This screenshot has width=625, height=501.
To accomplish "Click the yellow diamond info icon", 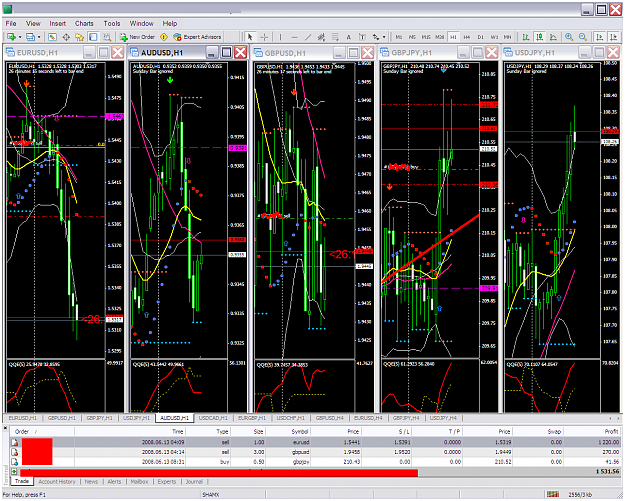I will [164, 37].
